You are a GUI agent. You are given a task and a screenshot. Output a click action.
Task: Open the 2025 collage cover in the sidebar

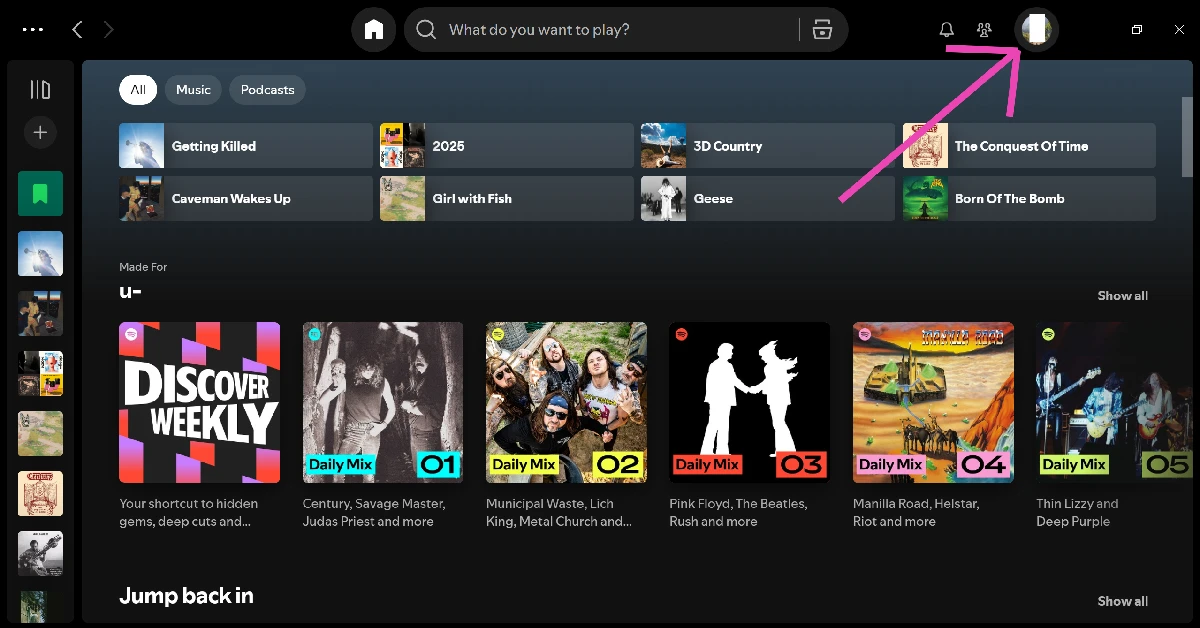coord(40,374)
